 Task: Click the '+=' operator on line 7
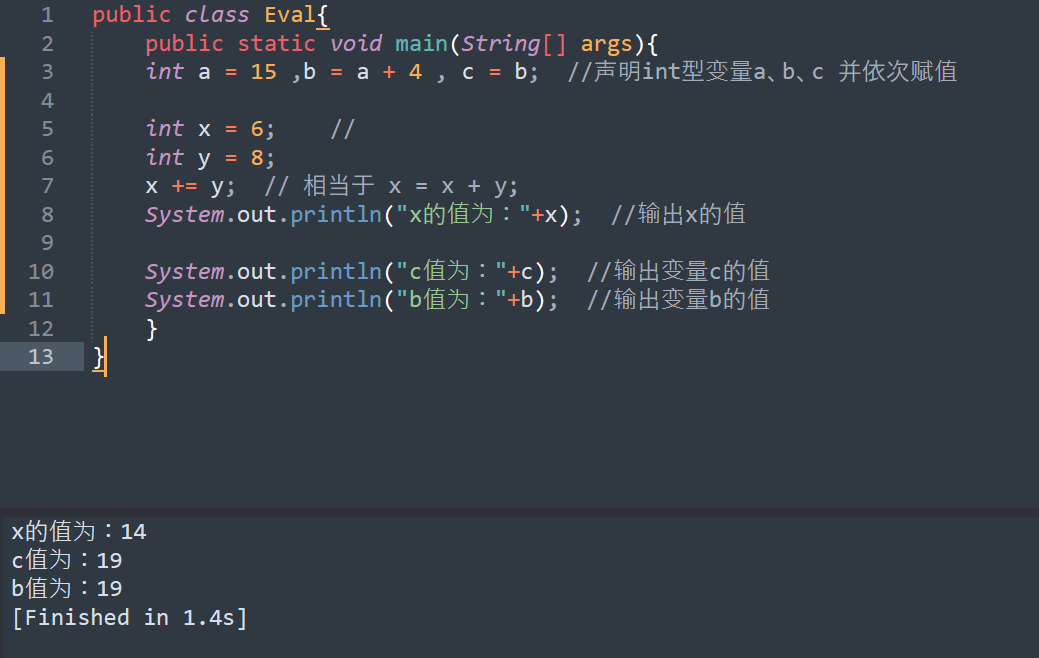184,186
